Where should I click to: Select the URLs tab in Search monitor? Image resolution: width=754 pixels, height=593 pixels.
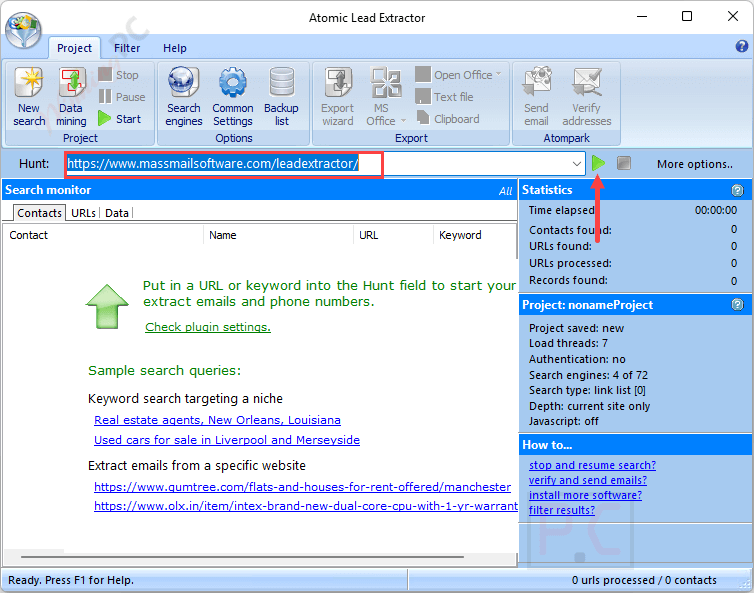click(x=83, y=213)
